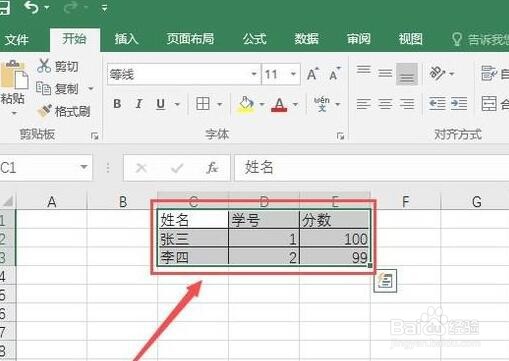
Task: Select align left icon
Action: 363,104
